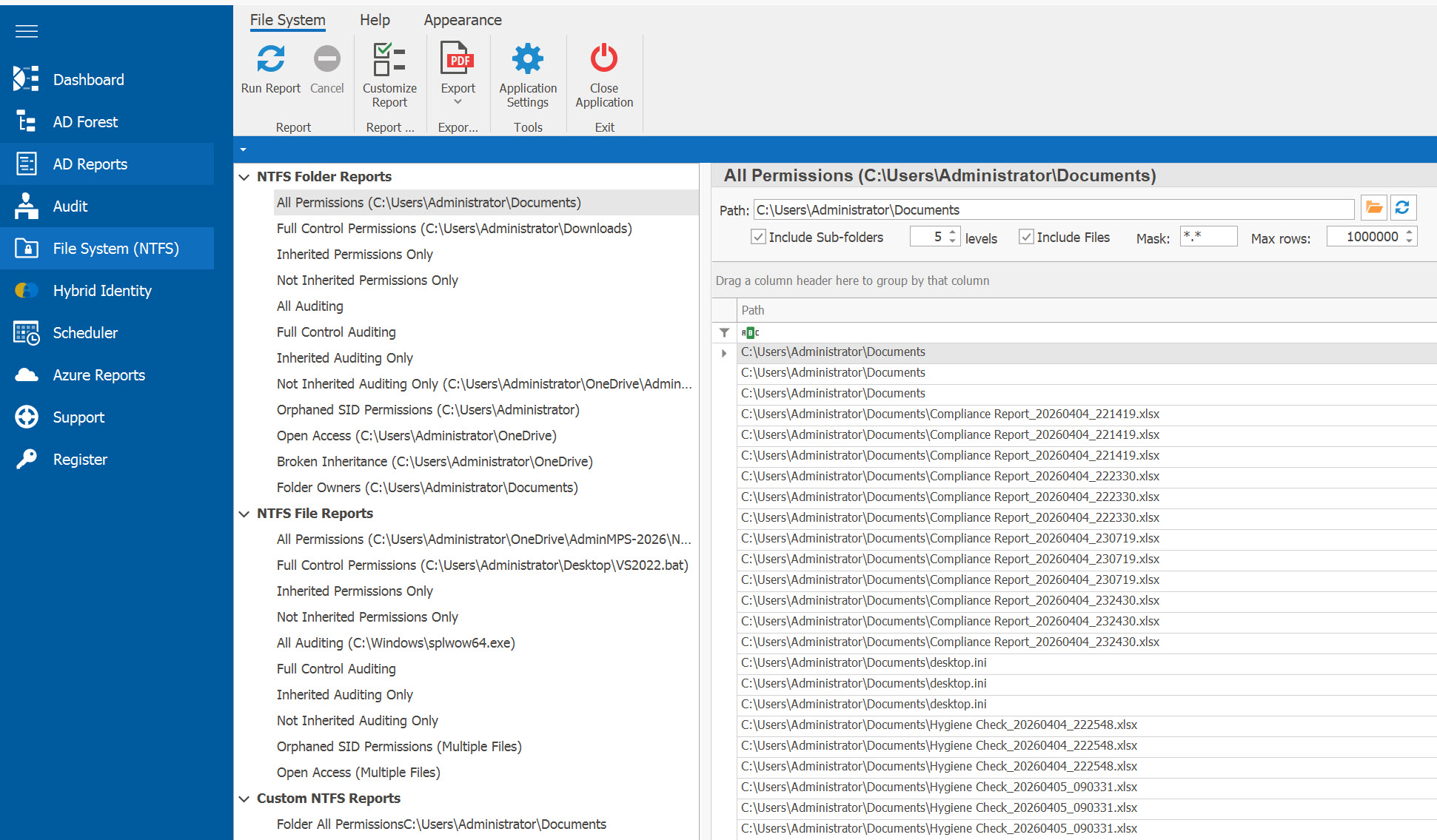The height and width of the screenshot is (840, 1437).
Task: Click the Close Application power icon
Action: coord(604,58)
